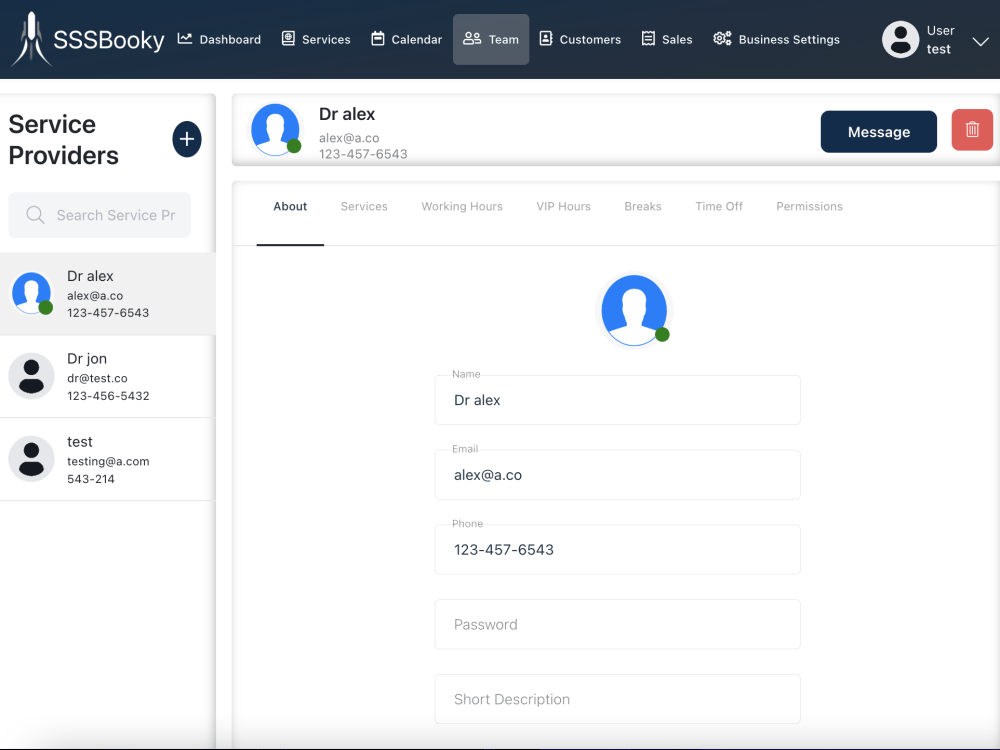Open the Permissions tab
The width and height of the screenshot is (1000, 750).
coord(809,206)
